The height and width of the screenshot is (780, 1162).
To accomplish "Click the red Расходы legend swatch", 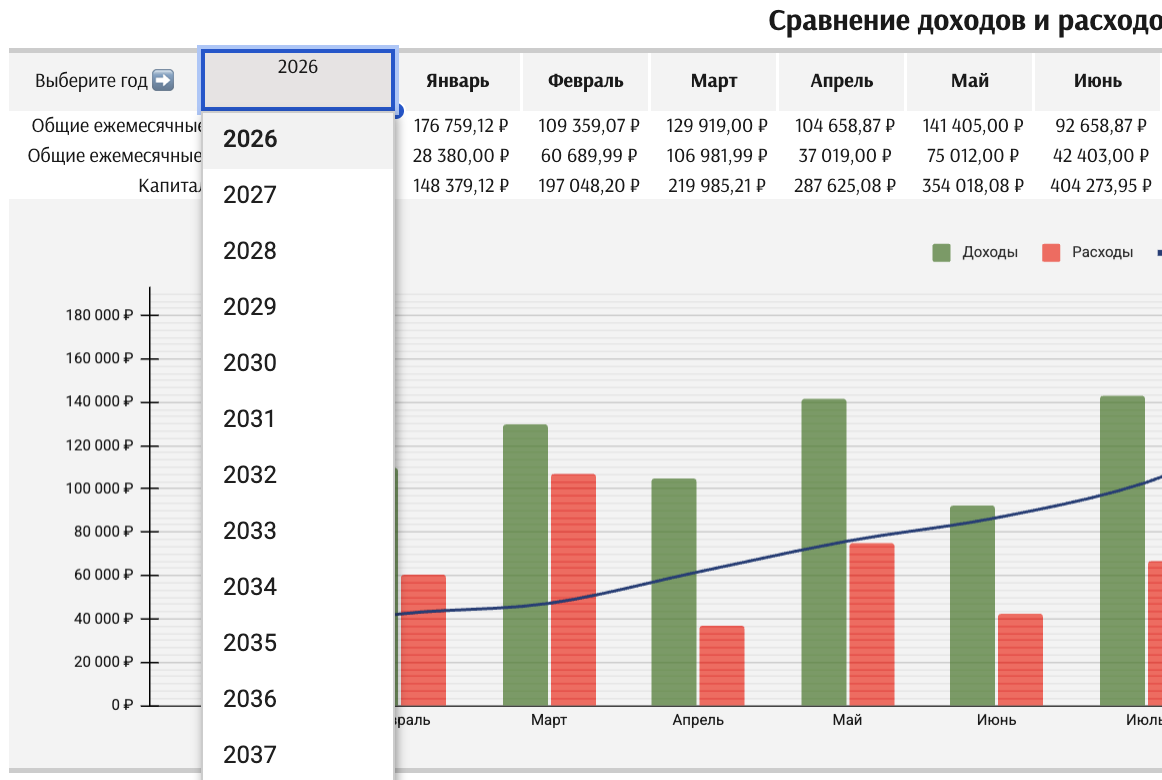I will click(1051, 253).
